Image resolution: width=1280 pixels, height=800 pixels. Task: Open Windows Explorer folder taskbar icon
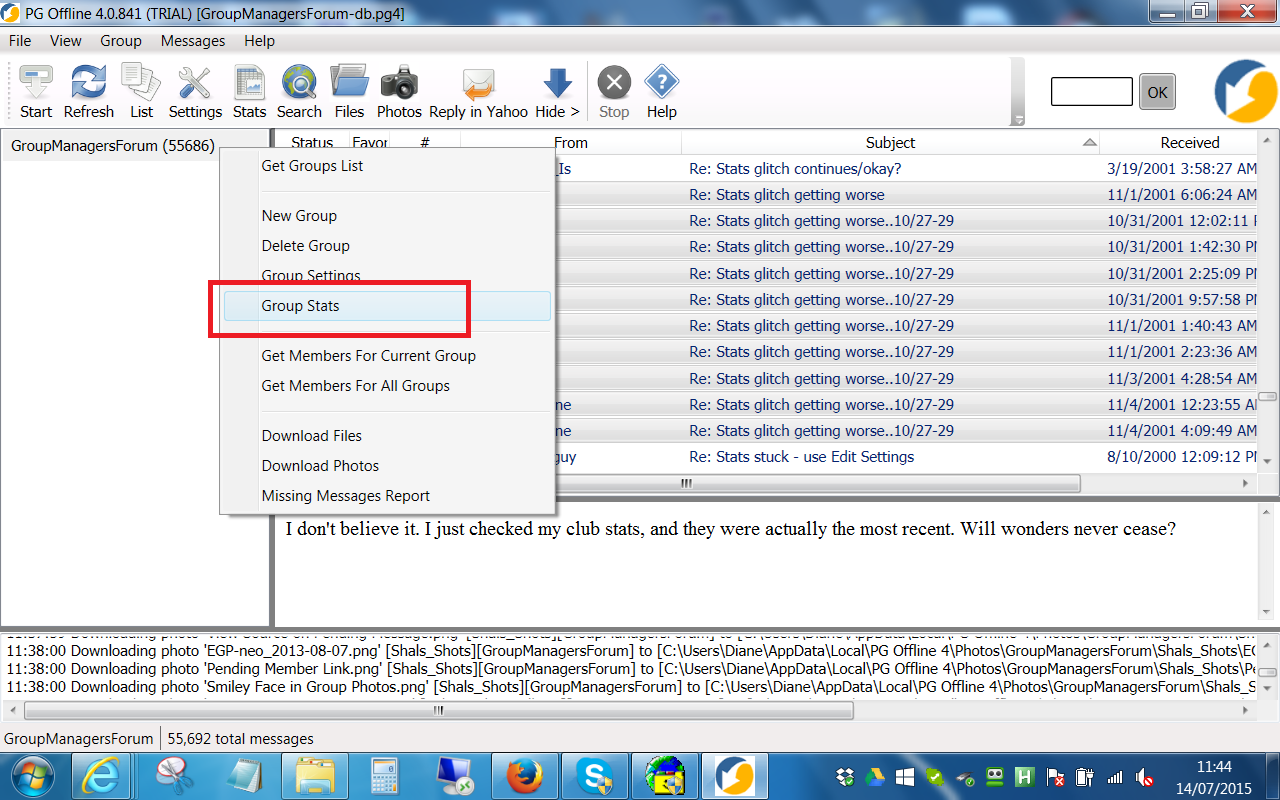coord(315,776)
